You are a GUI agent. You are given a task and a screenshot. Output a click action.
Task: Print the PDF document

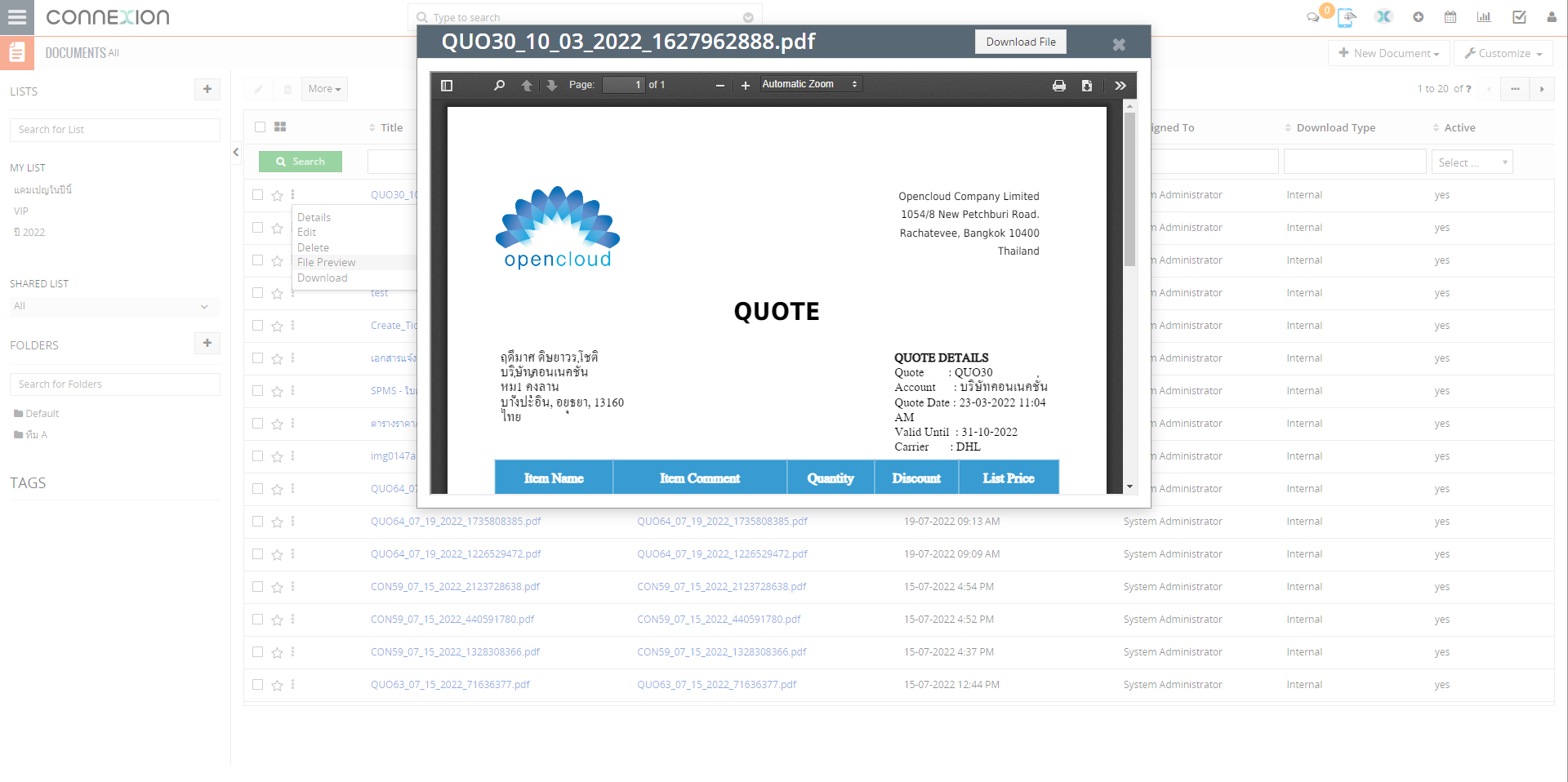(1059, 86)
